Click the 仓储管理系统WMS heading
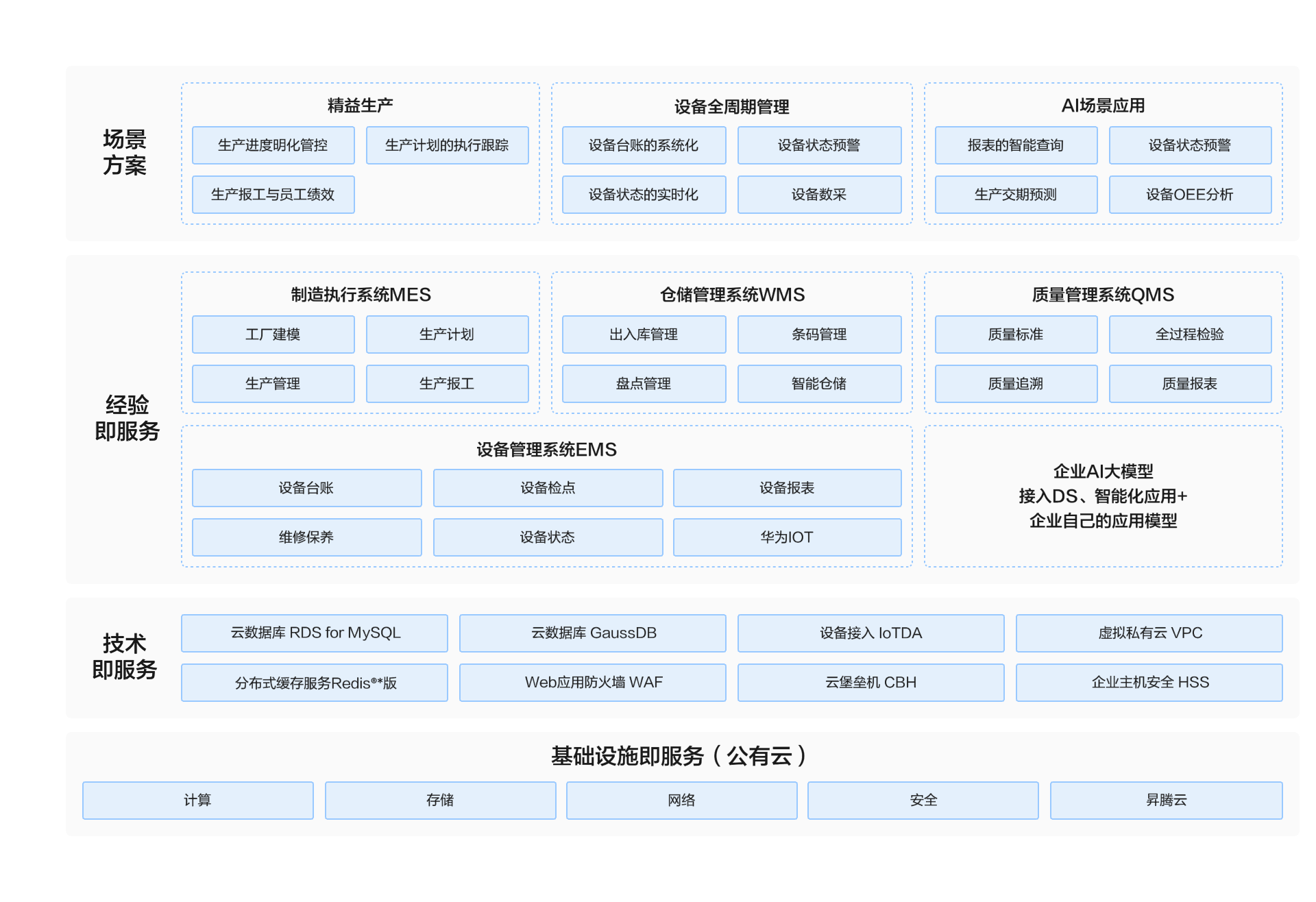The height and width of the screenshot is (902, 1316). [x=733, y=295]
